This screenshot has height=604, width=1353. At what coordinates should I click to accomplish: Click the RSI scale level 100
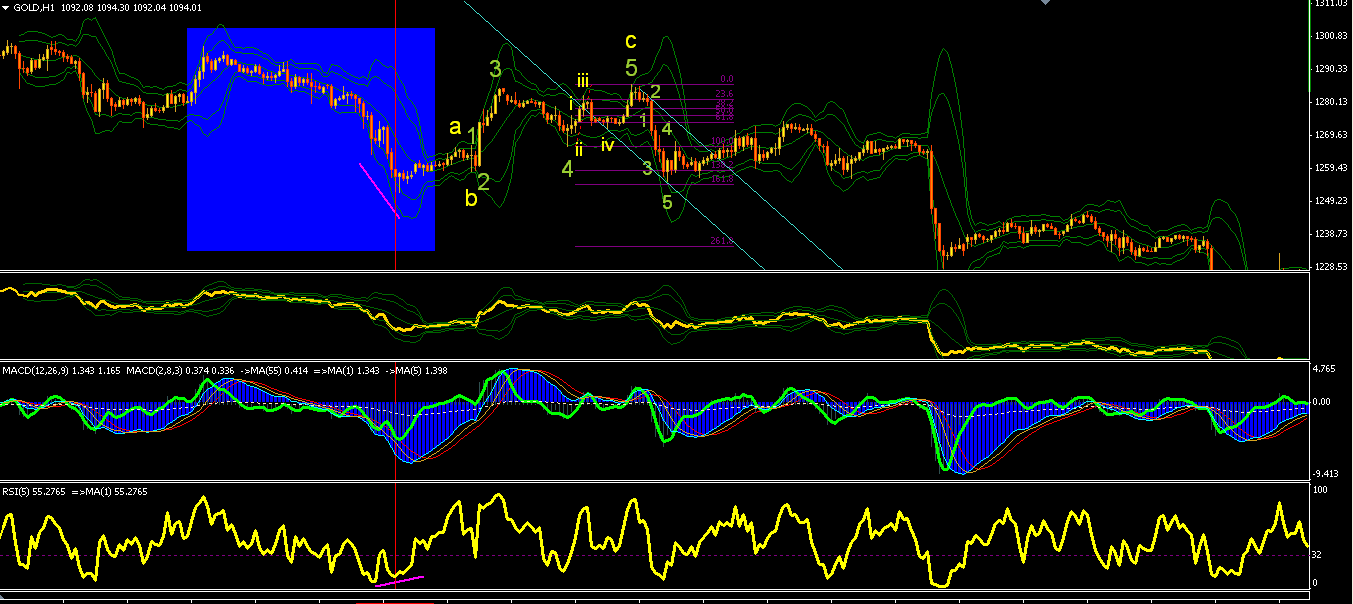[1320, 491]
